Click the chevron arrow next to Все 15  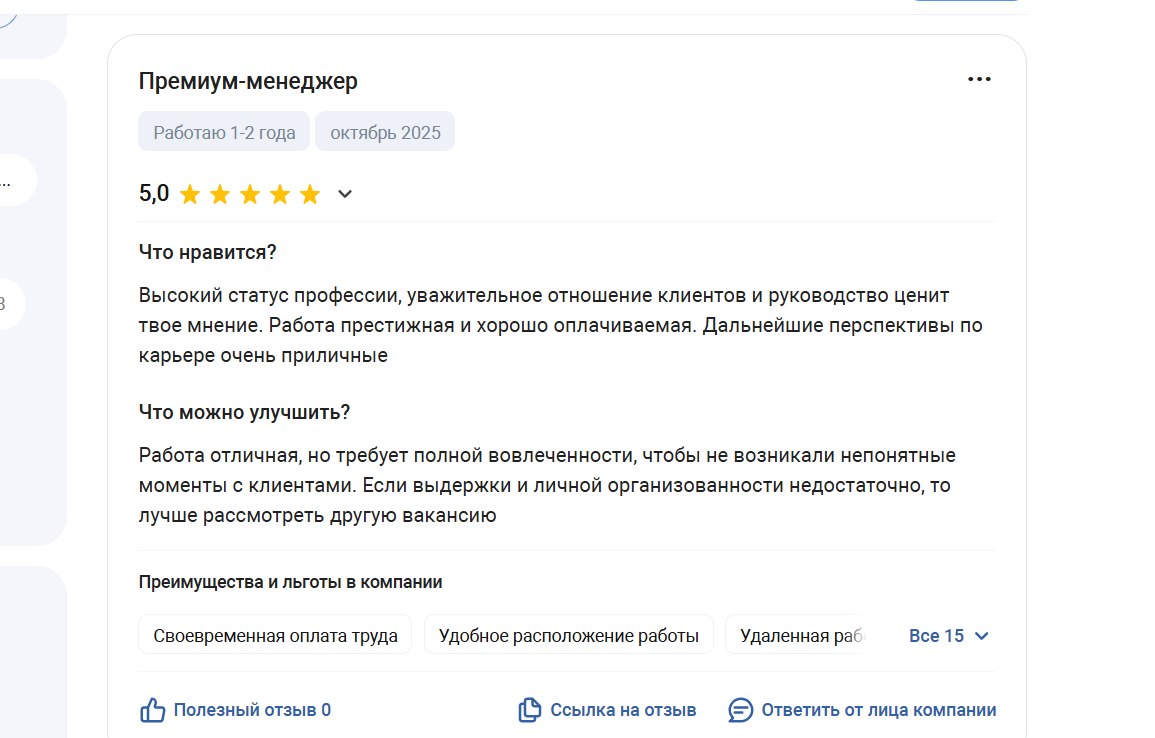click(981, 636)
